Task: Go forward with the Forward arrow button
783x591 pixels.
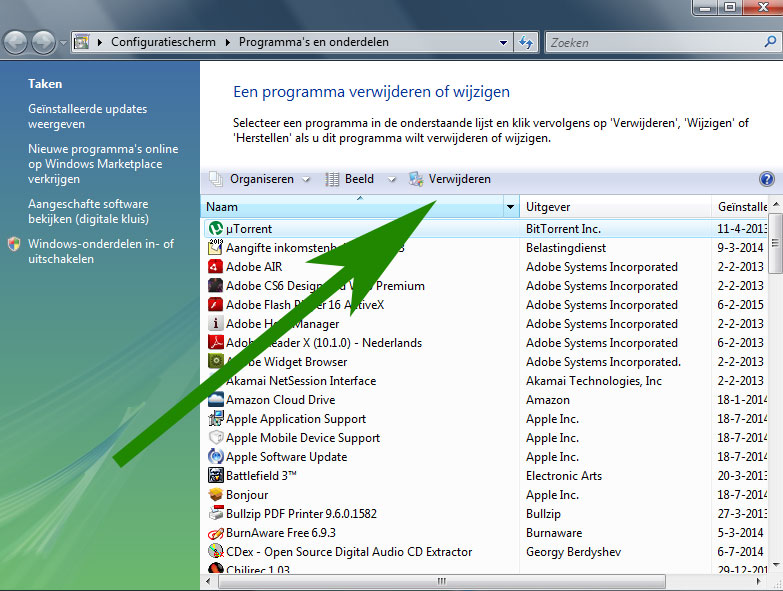Action: point(43,42)
